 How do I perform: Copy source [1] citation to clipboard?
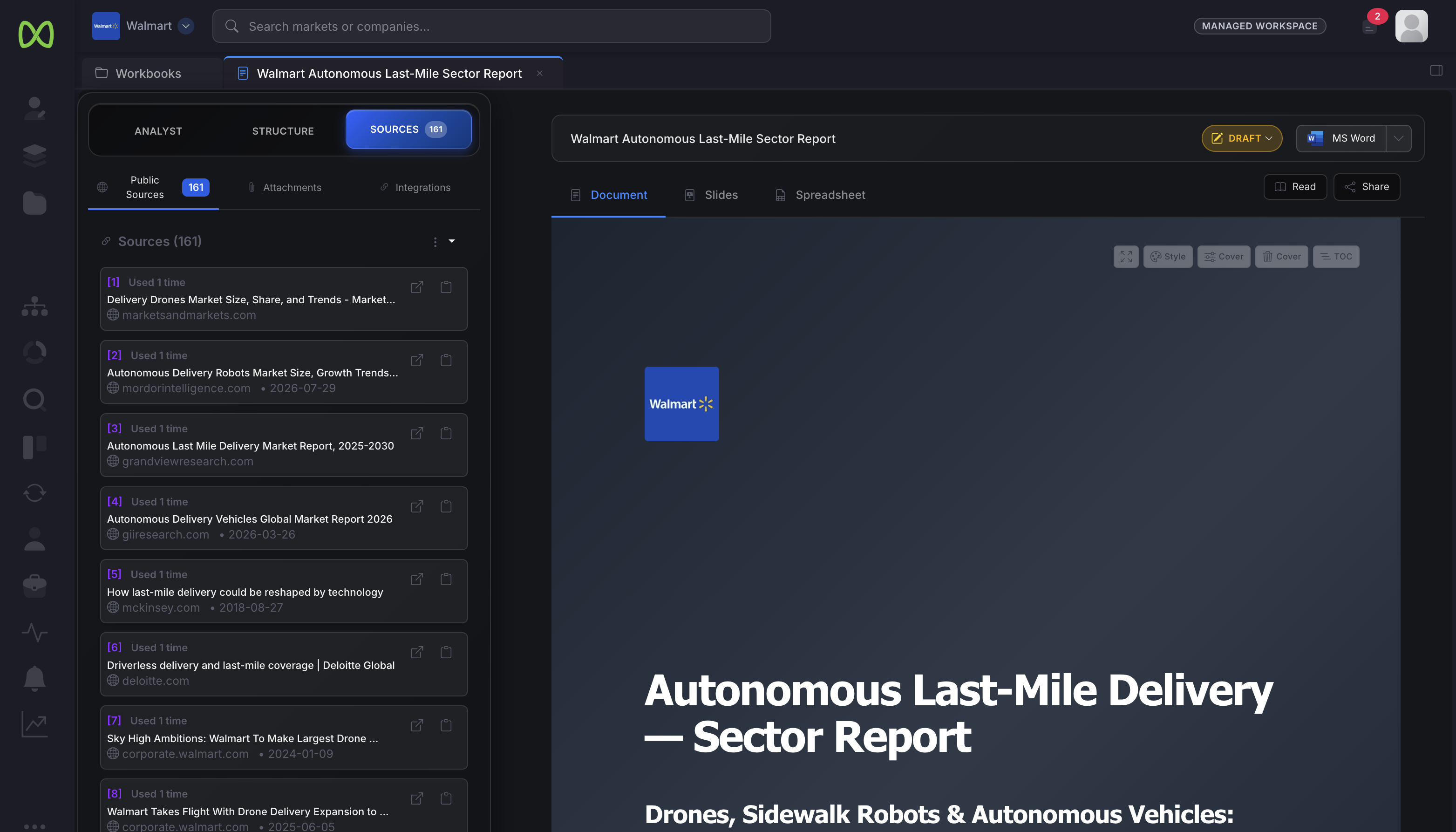(446, 287)
